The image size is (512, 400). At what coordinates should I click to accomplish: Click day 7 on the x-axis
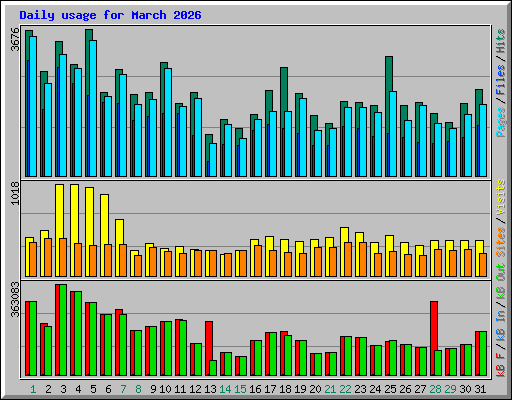coord(123,389)
